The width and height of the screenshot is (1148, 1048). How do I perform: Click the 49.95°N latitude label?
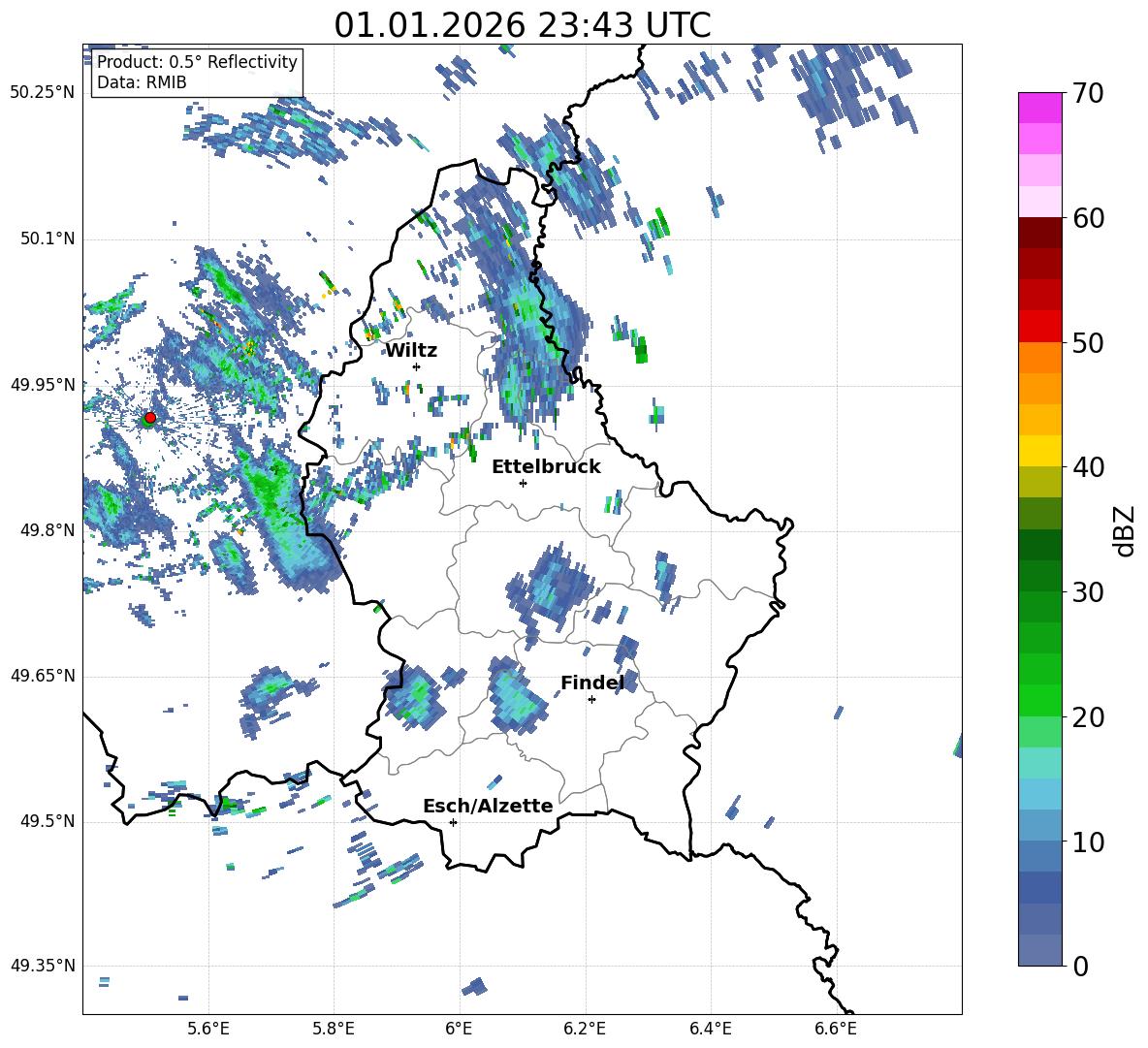click(43, 384)
